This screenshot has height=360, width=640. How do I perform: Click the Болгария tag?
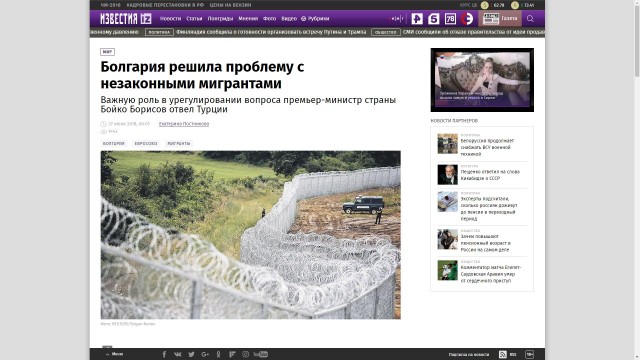113,143
